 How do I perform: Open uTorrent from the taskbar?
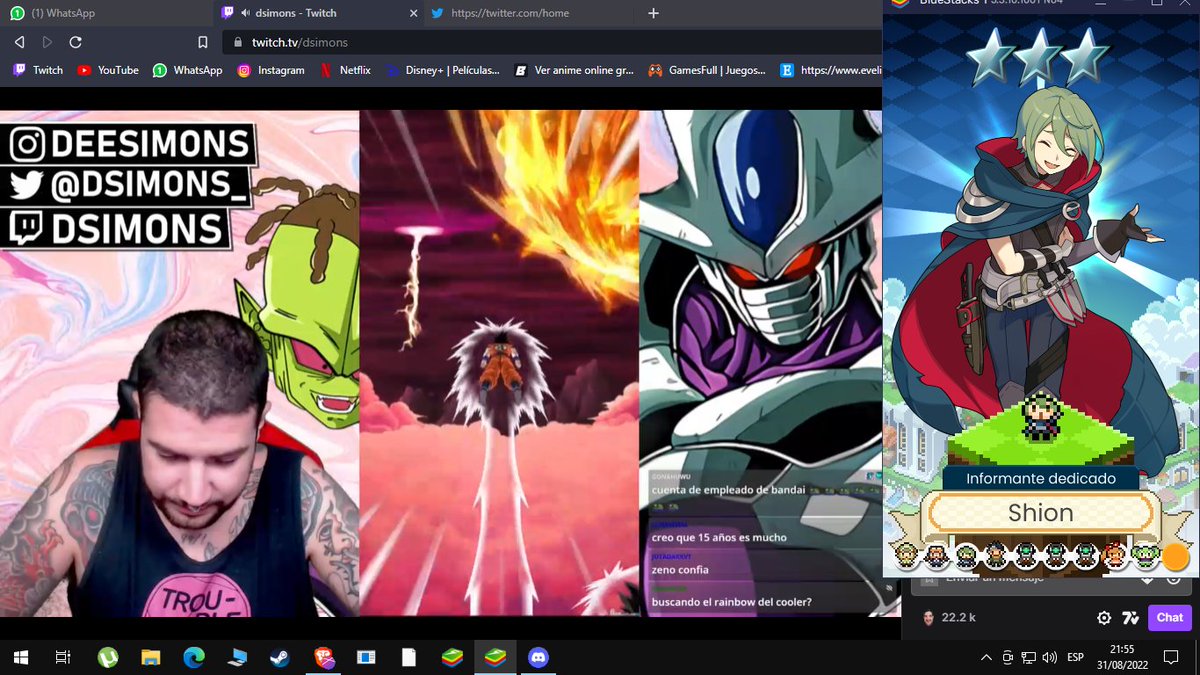click(107, 657)
